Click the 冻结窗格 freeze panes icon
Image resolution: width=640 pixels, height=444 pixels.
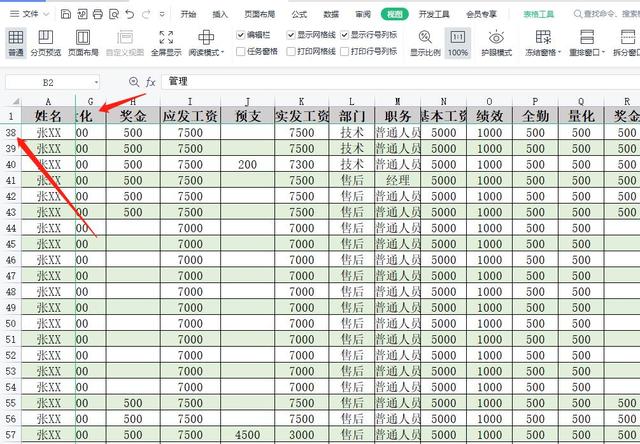(543, 37)
